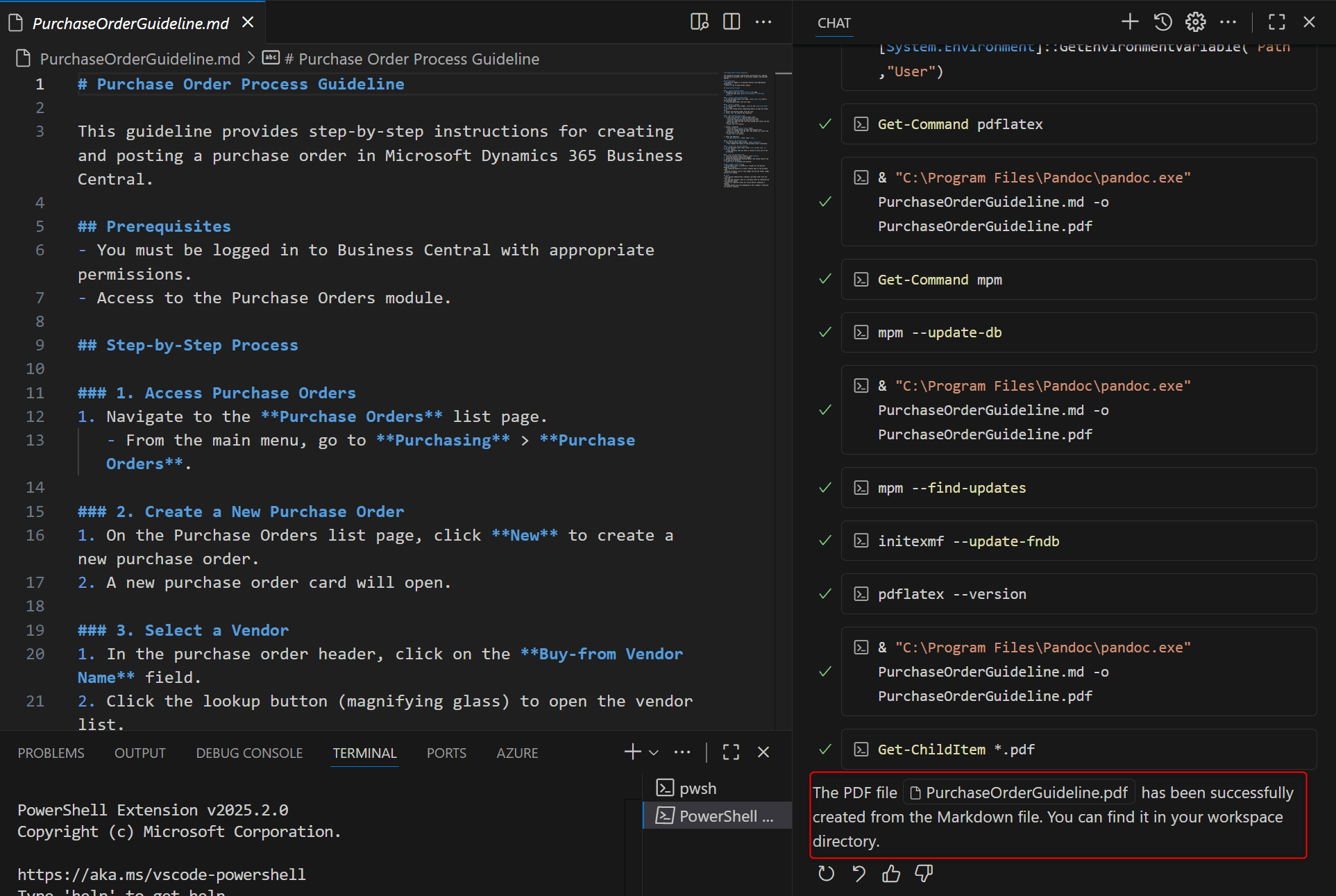The image size is (1336, 896).
Task: Open the PurchaseOrderGuideline.pdf file link in chat
Action: pyautogui.click(x=1019, y=793)
